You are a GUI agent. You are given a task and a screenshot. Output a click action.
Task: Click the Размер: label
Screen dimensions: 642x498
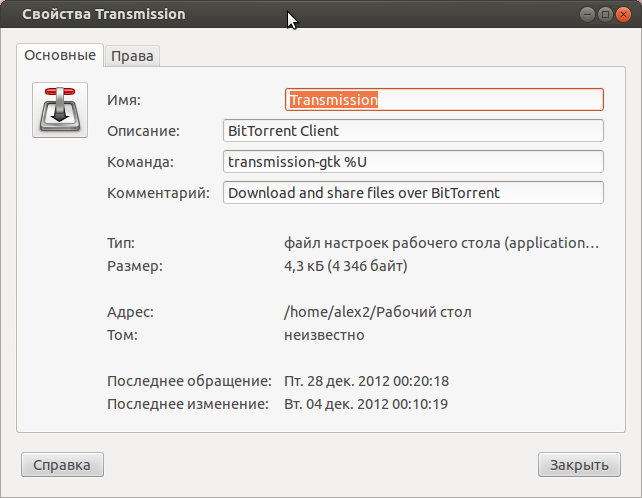coord(135,266)
